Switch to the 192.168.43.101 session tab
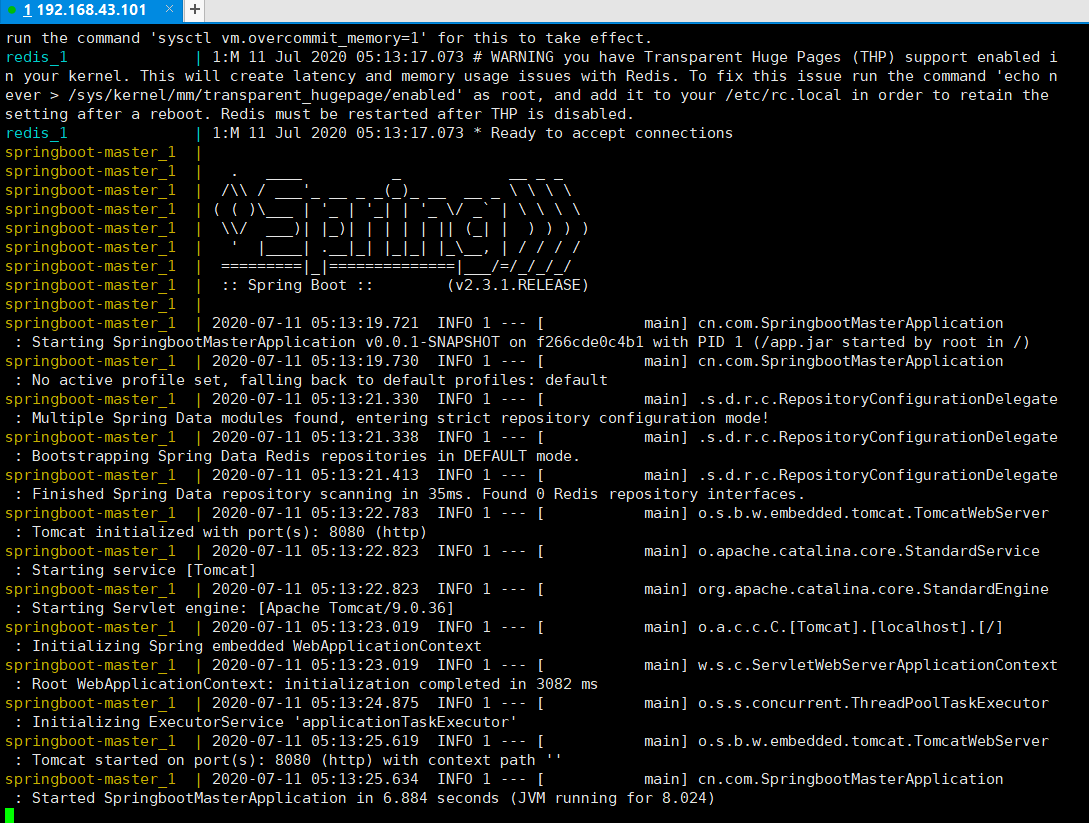This screenshot has height=823, width=1089. (x=90, y=10)
